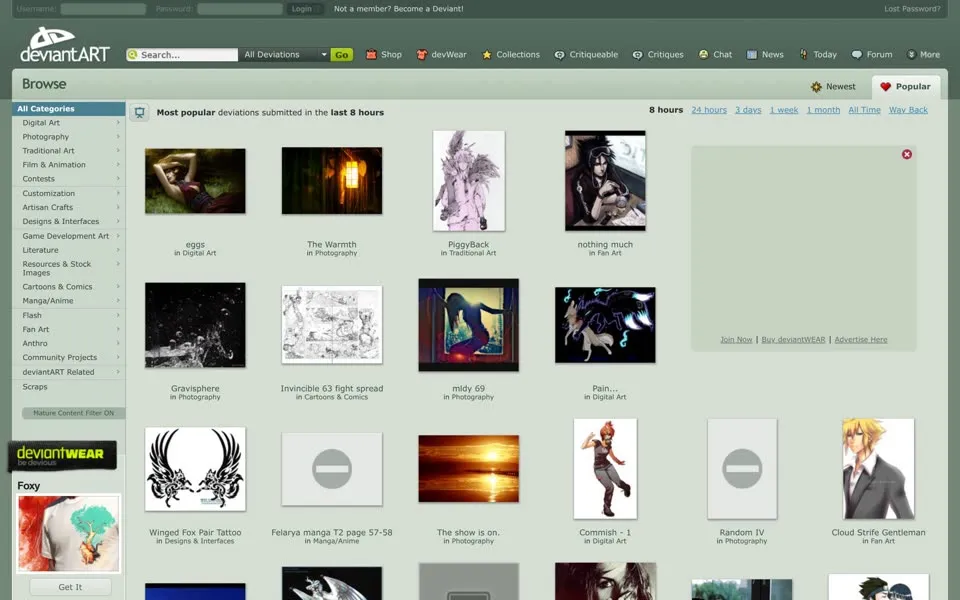Close the advertisement panel with red X
Screen dimensions: 960x600
(907, 154)
